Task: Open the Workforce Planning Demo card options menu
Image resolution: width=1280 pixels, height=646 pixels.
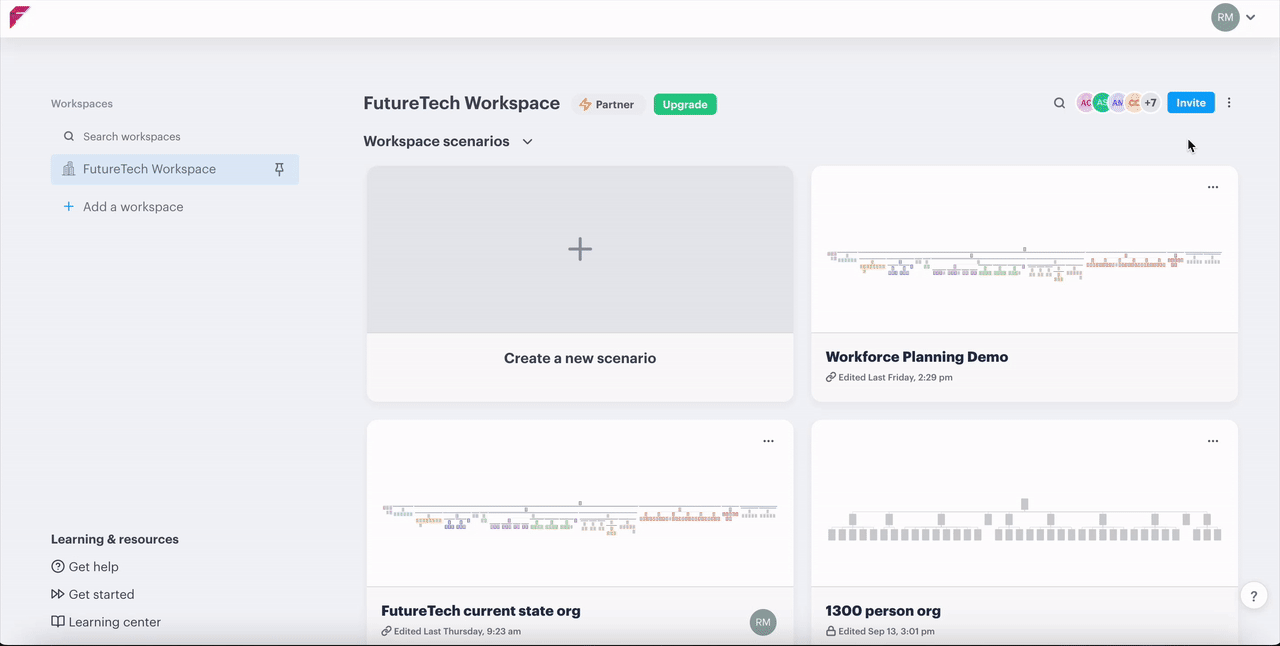Action: [x=1212, y=187]
